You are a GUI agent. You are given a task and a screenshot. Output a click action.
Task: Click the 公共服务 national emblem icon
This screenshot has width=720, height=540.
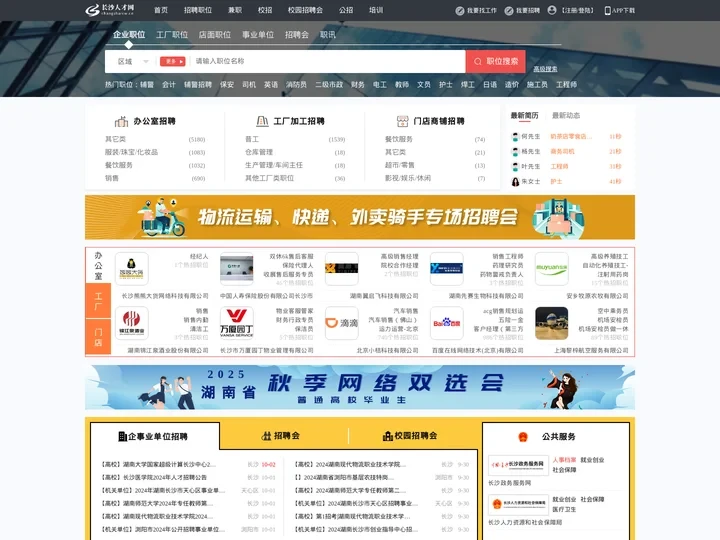pyautogui.click(x=523, y=437)
